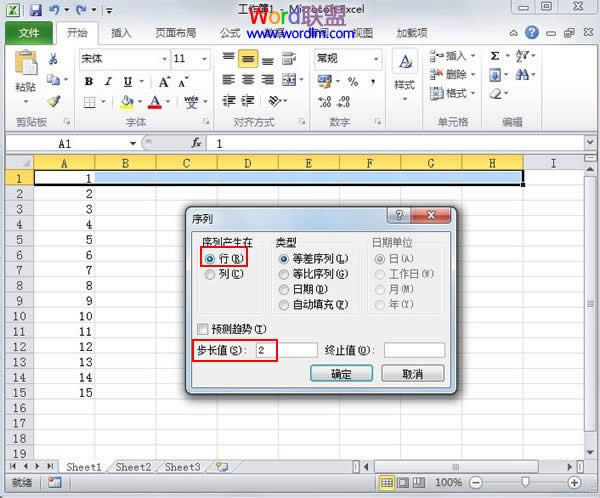
Task: Expand the formula bar
Action: pos(590,142)
